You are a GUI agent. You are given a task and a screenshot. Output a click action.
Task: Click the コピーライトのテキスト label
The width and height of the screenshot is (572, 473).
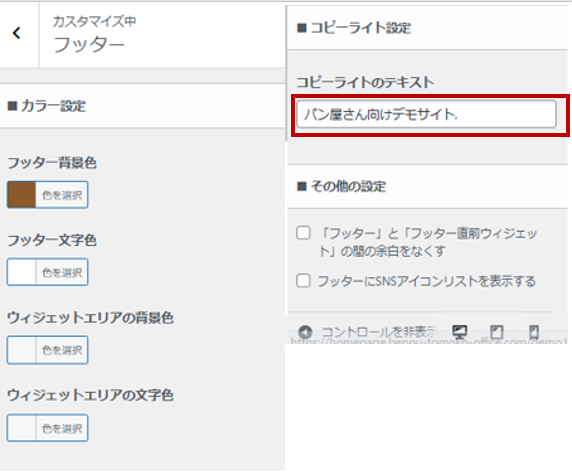365,82
